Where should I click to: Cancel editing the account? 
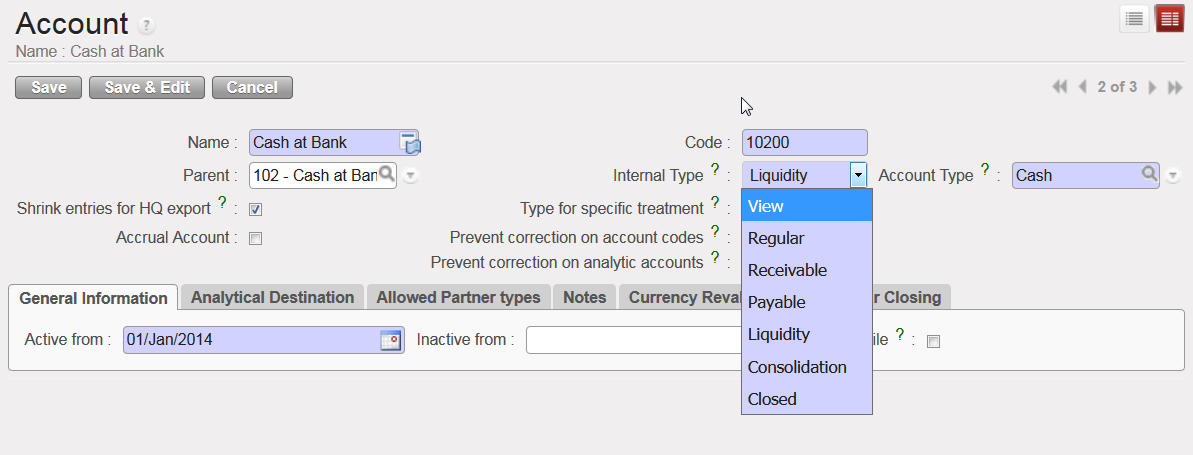click(252, 87)
